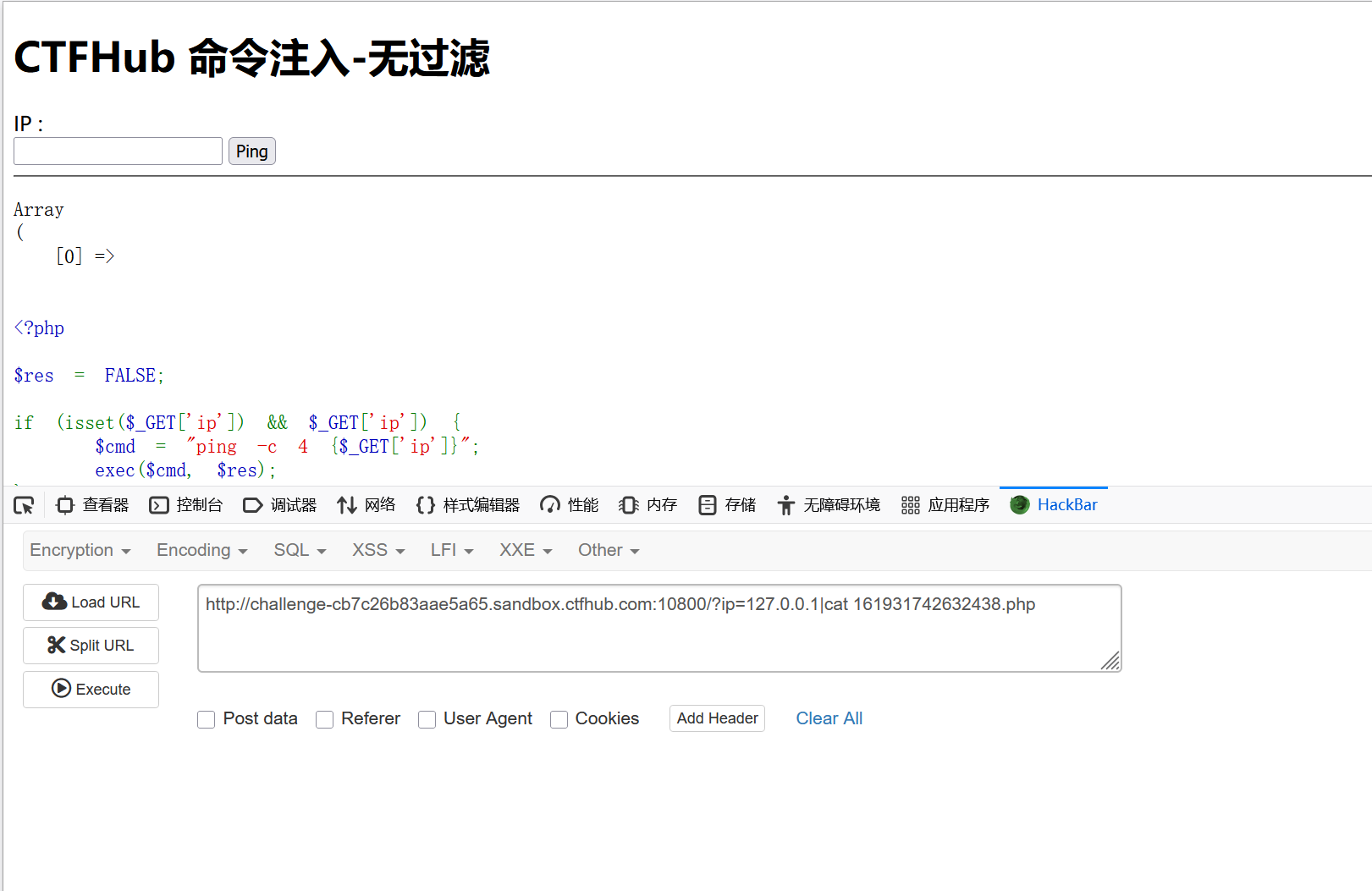Screen dimensions: 1372x891
Task: Open the 样式编辑器 style editor tab
Action: (x=468, y=505)
